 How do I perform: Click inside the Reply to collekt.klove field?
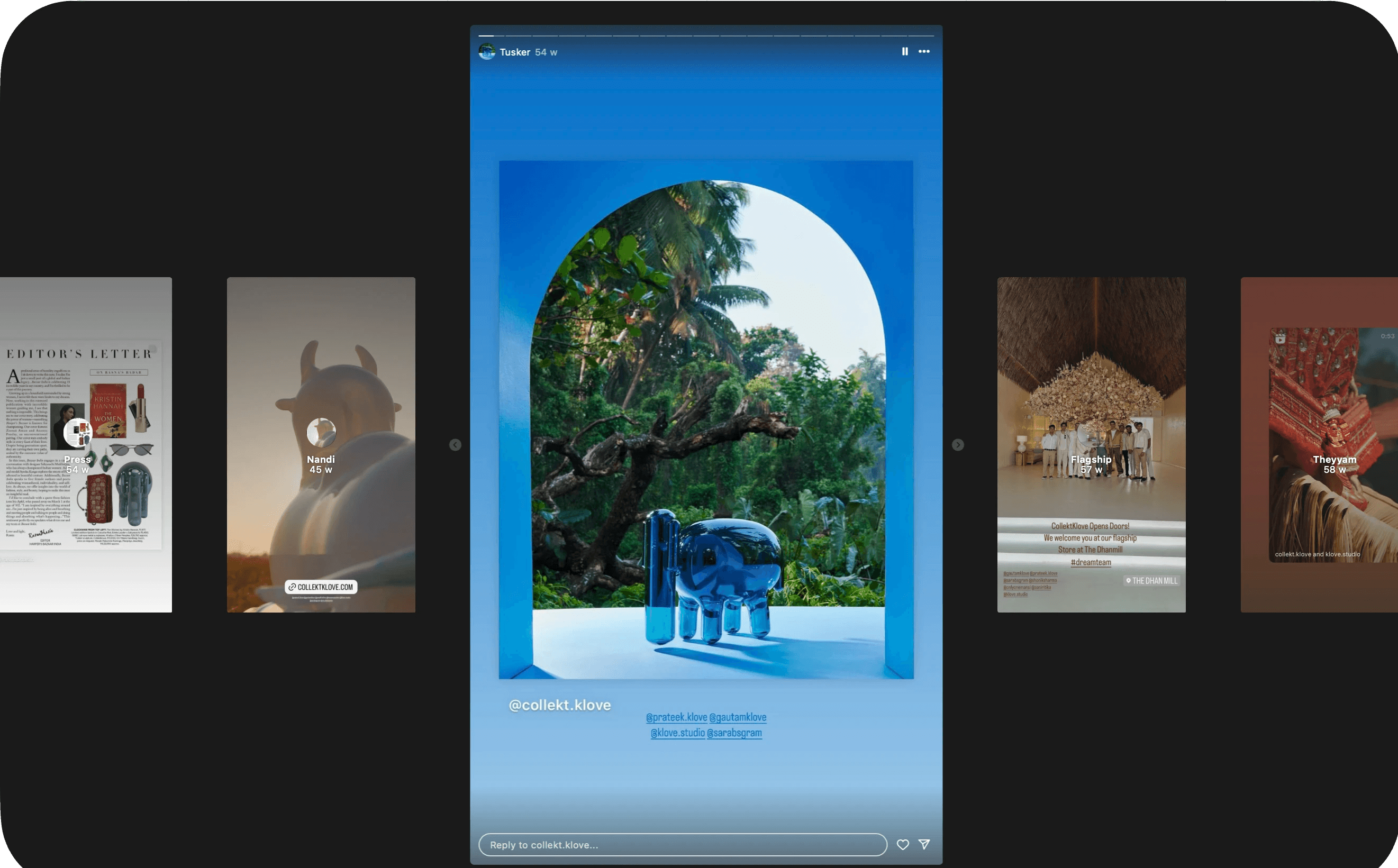[x=682, y=845]
